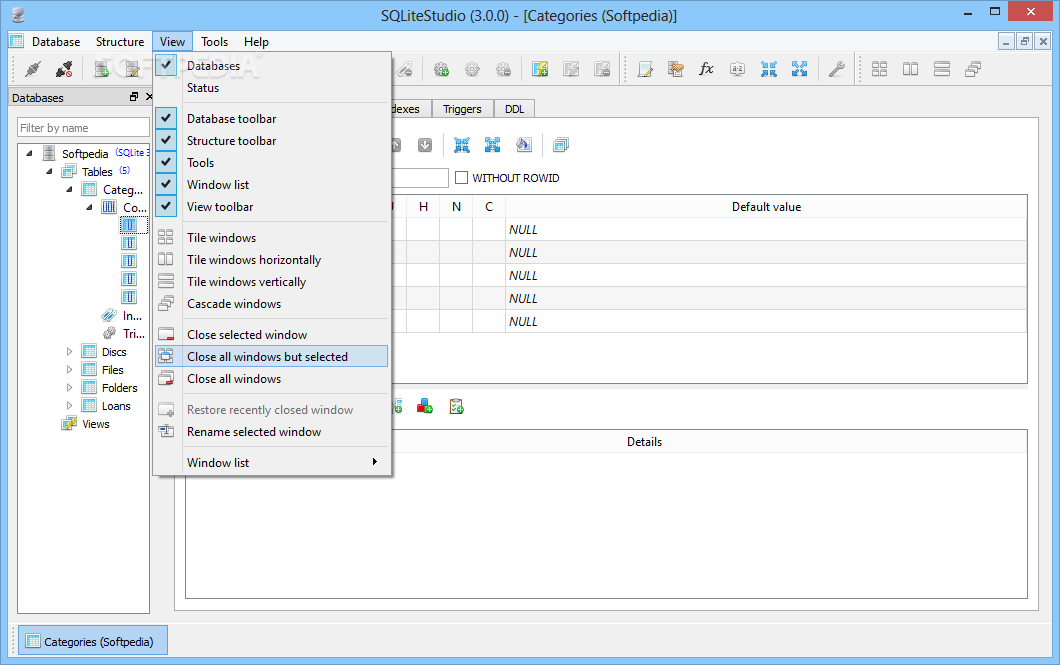Click the edit trigger gear icon
Screen dimensions: 1060x665
click(473, 69)
